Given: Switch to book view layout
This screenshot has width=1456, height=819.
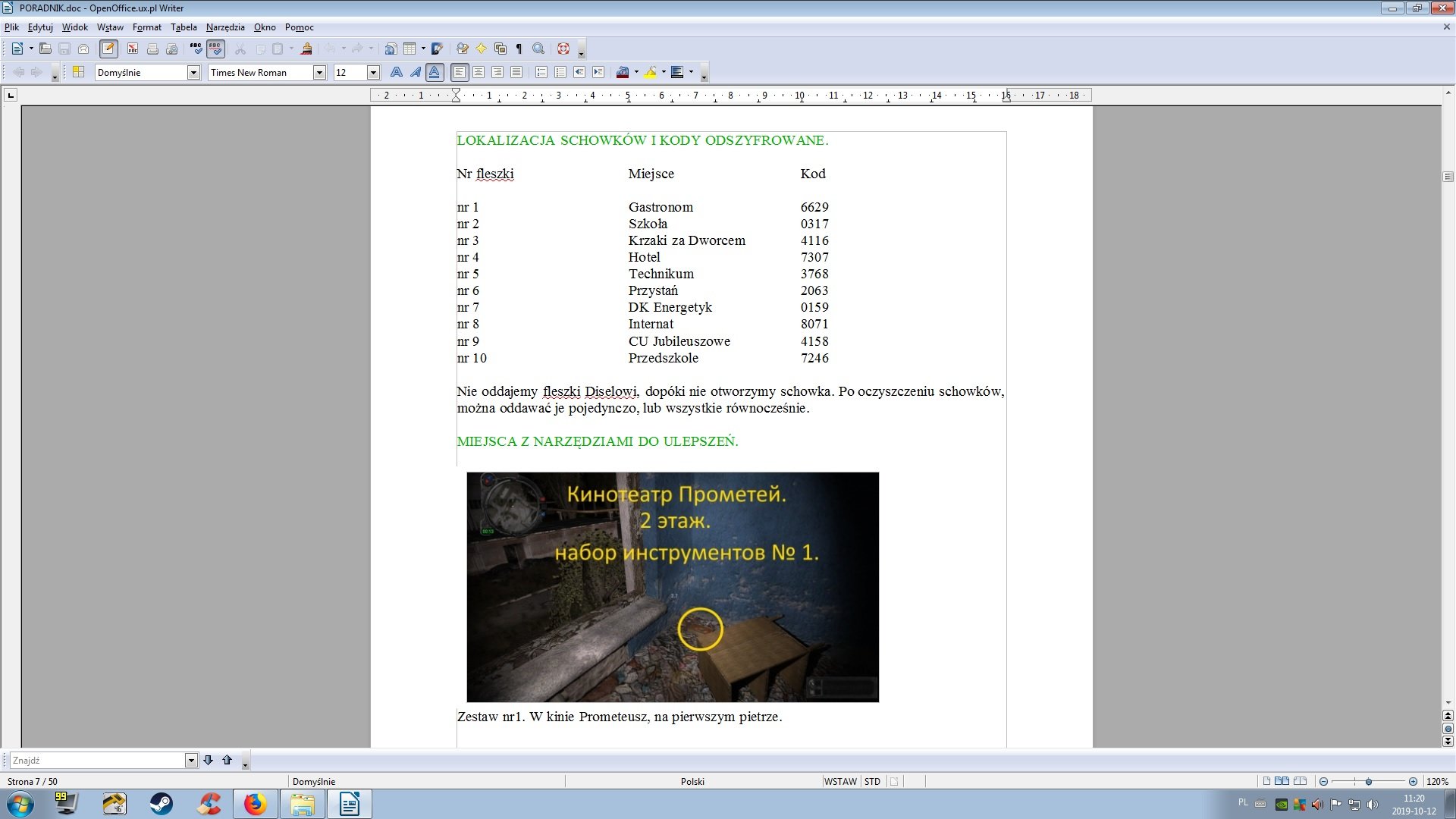Looking at the screenshot, I should 1300,781.
